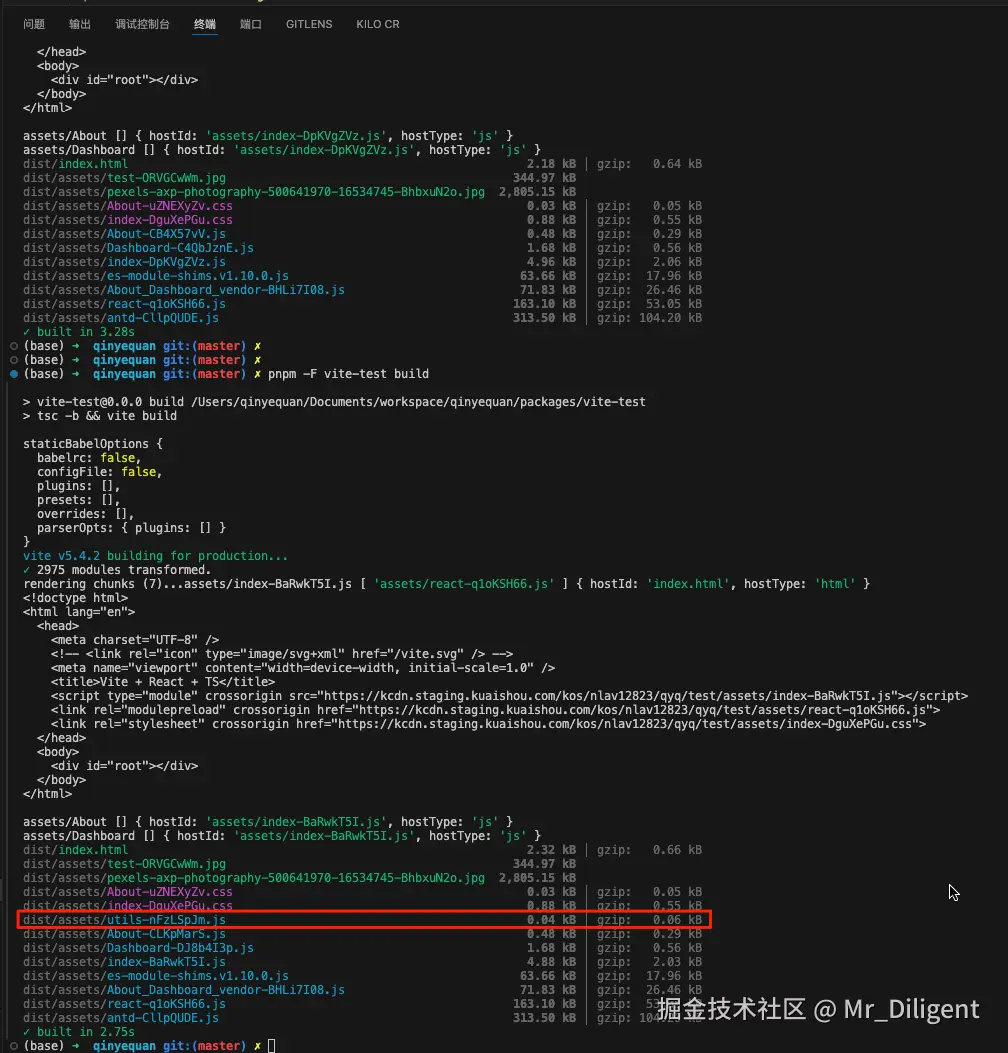The image size is (1008, 1053).
Task: Click 'dist/assets/Dashboard-C4QbJznE.js' in the first build
Action: click(138, 248)
